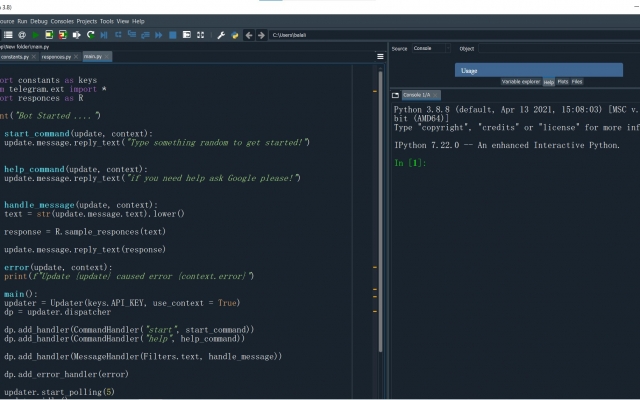Click the Back arrow in the toolbar
The height and width of the screenshot is (400, 640).
(x=249, y=35)
